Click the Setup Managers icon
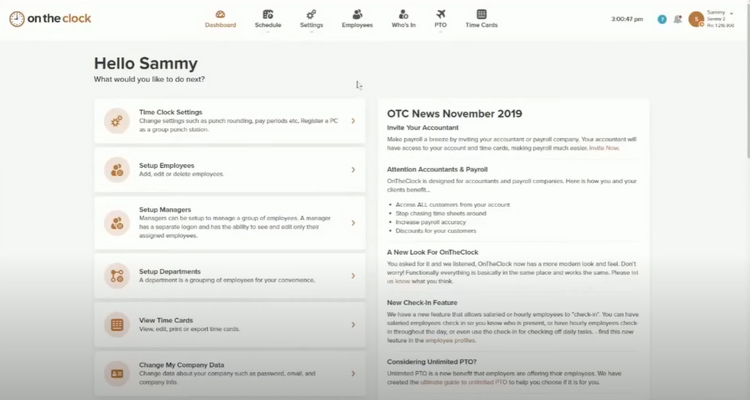The image size is (750, 400). click(117, 223)
